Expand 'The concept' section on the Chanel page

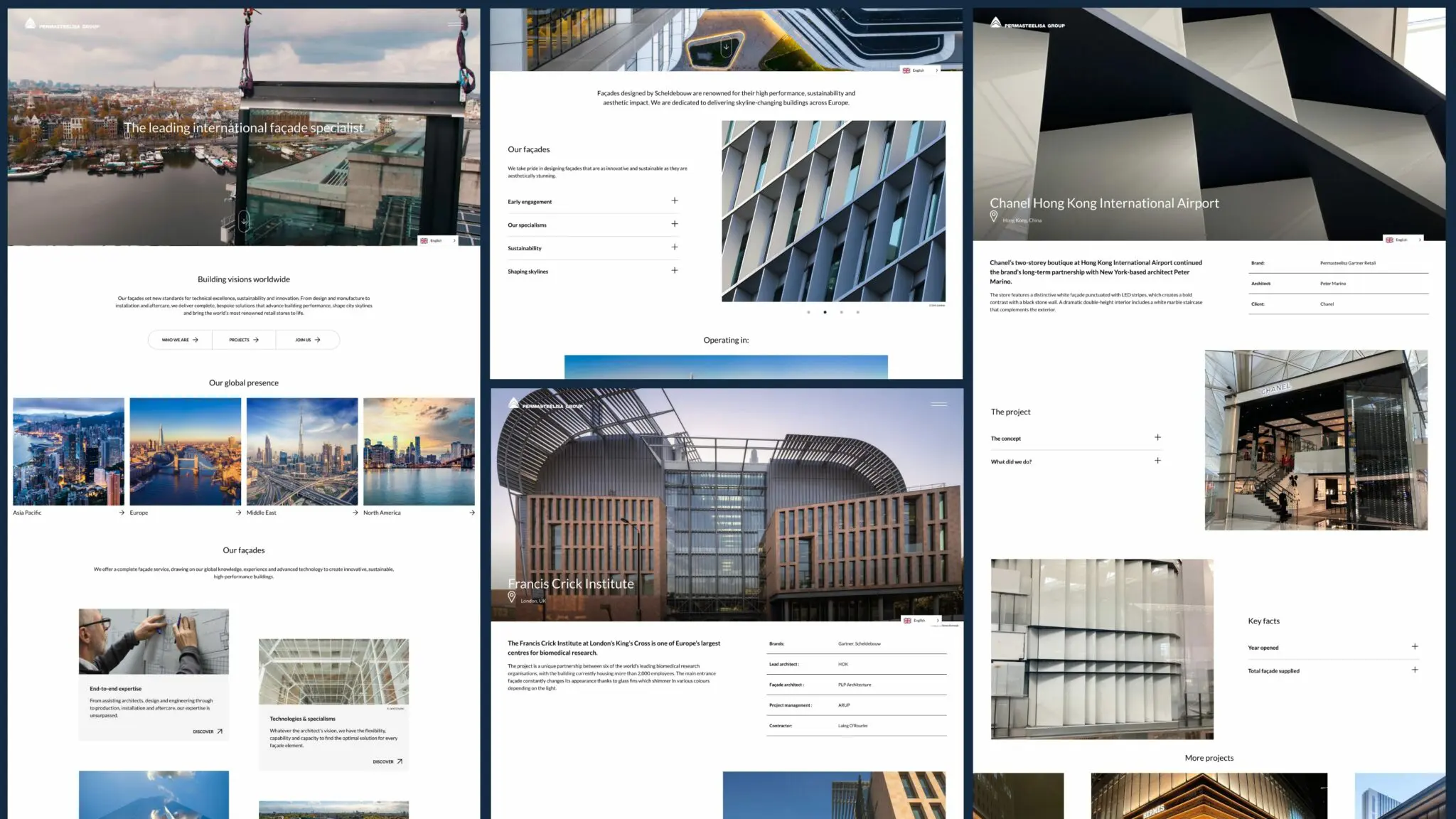(x=1158, y=437)
